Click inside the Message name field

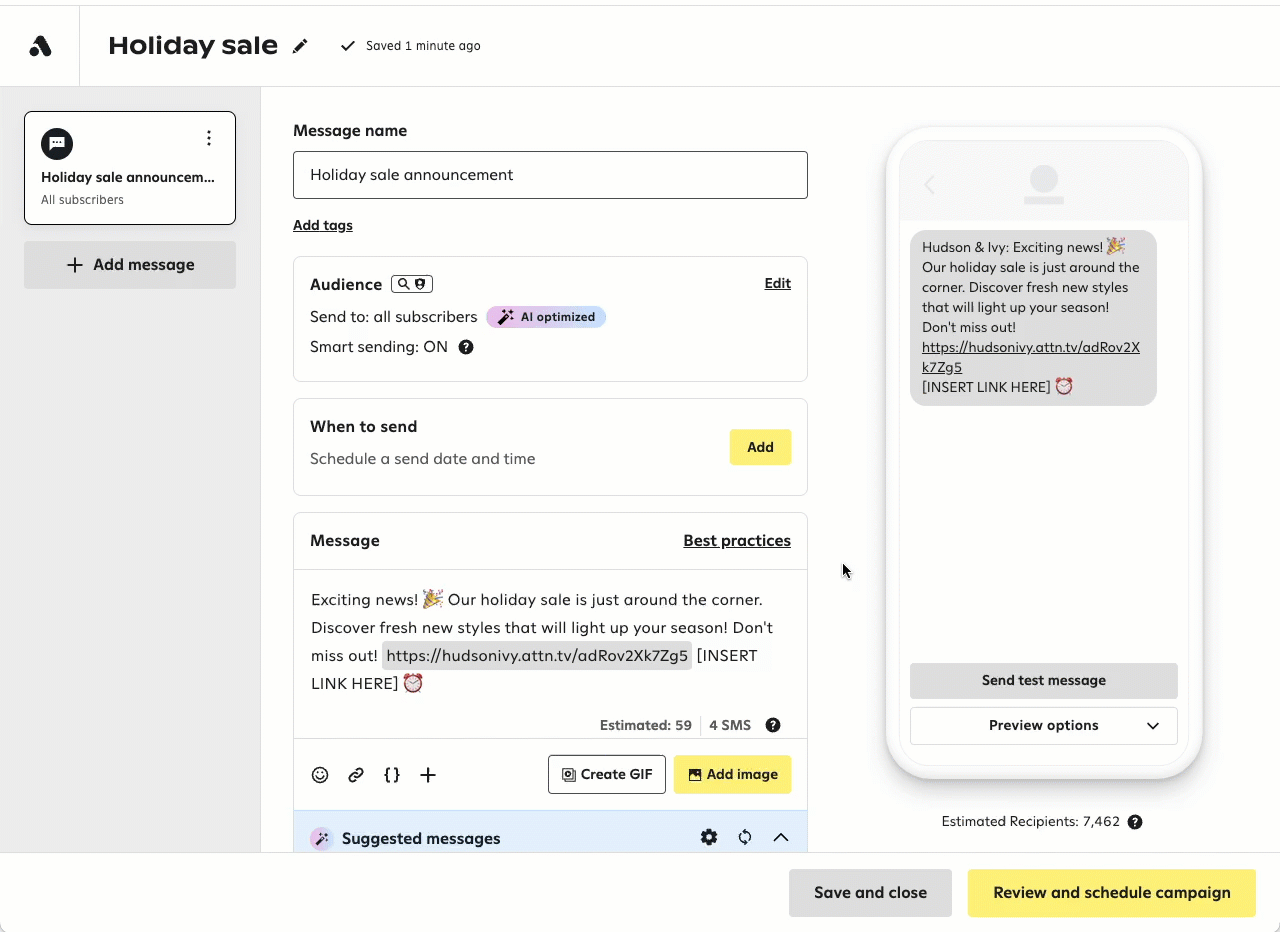click(550, 175)
